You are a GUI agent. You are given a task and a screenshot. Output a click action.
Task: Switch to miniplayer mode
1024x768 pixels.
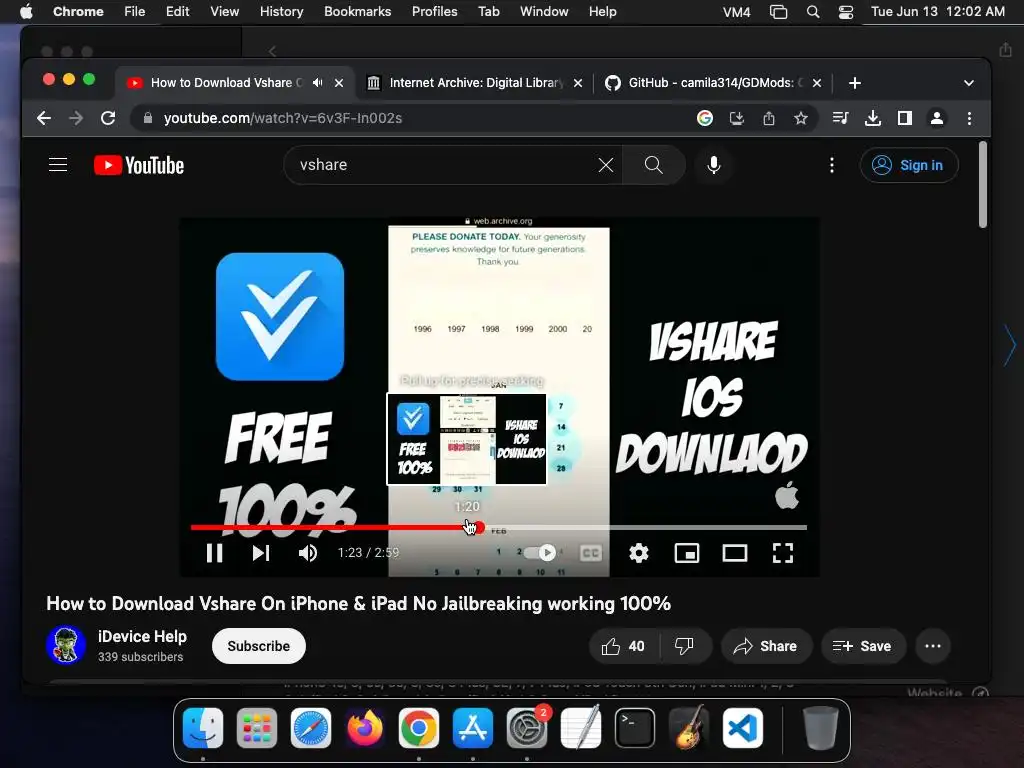[686, 553]
